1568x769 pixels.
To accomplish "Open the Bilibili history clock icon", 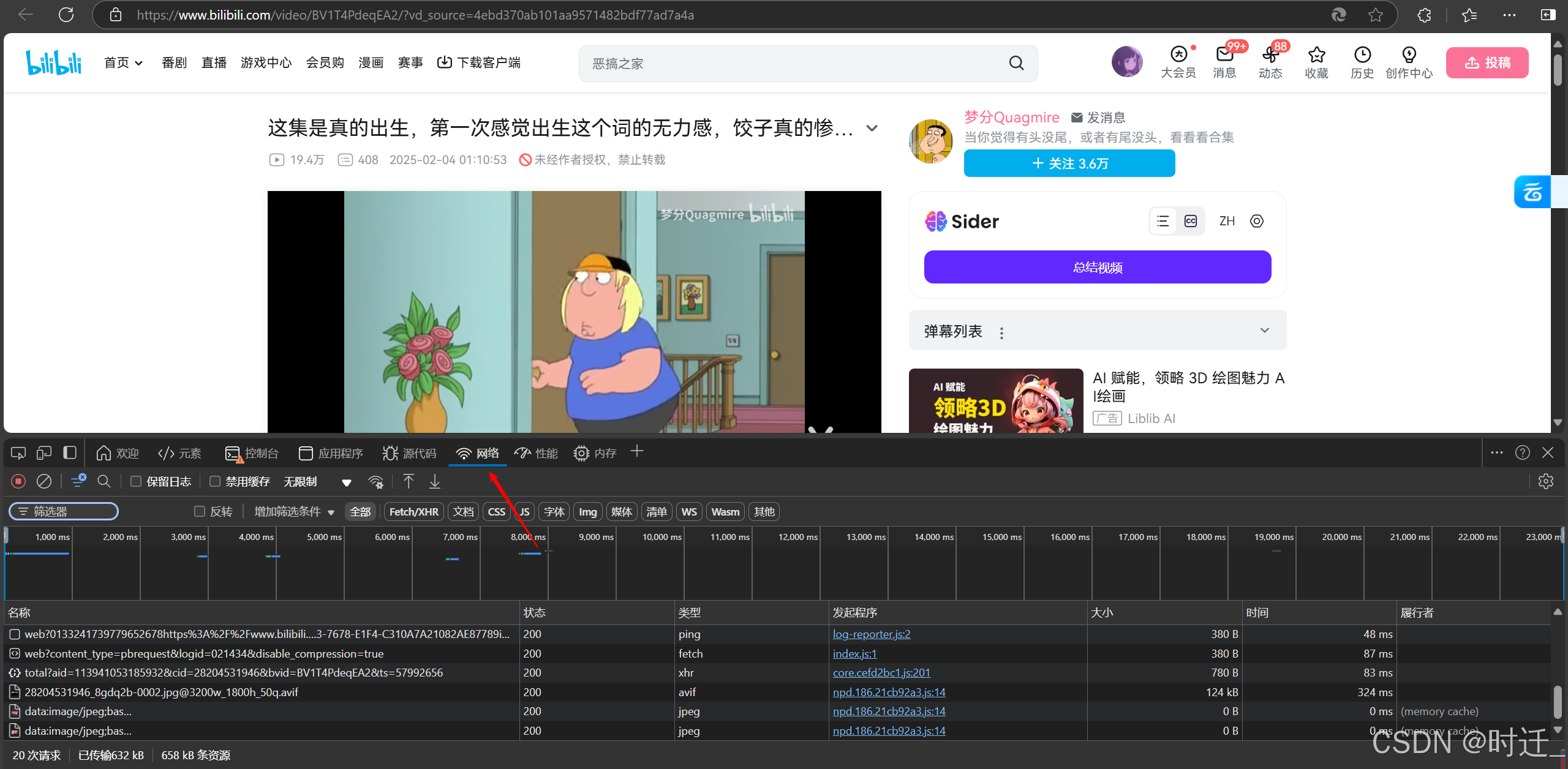I will (x=1362, y=55).
